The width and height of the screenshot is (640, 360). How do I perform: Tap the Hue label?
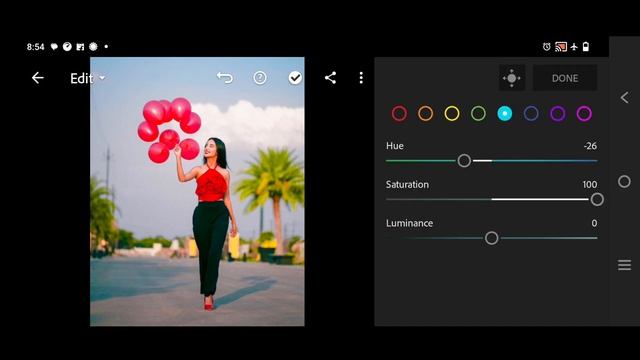pos(395,146)
